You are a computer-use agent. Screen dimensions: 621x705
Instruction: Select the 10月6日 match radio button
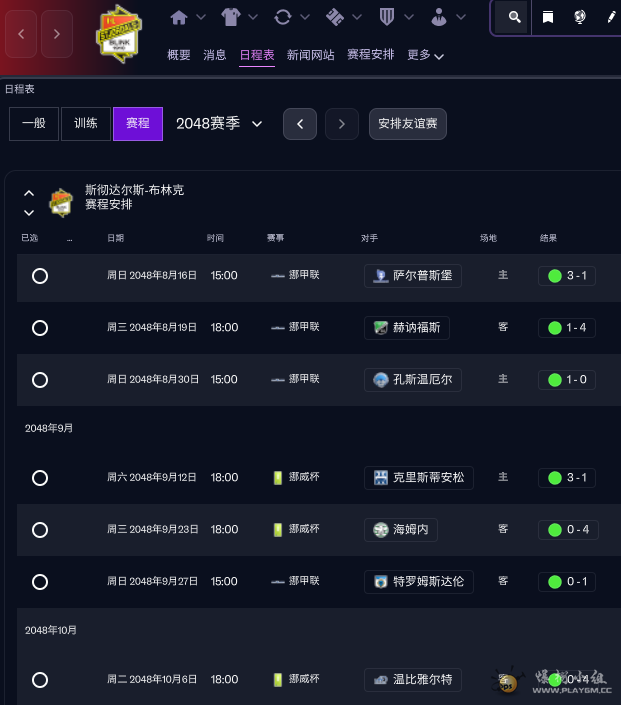tap(40, 680)
